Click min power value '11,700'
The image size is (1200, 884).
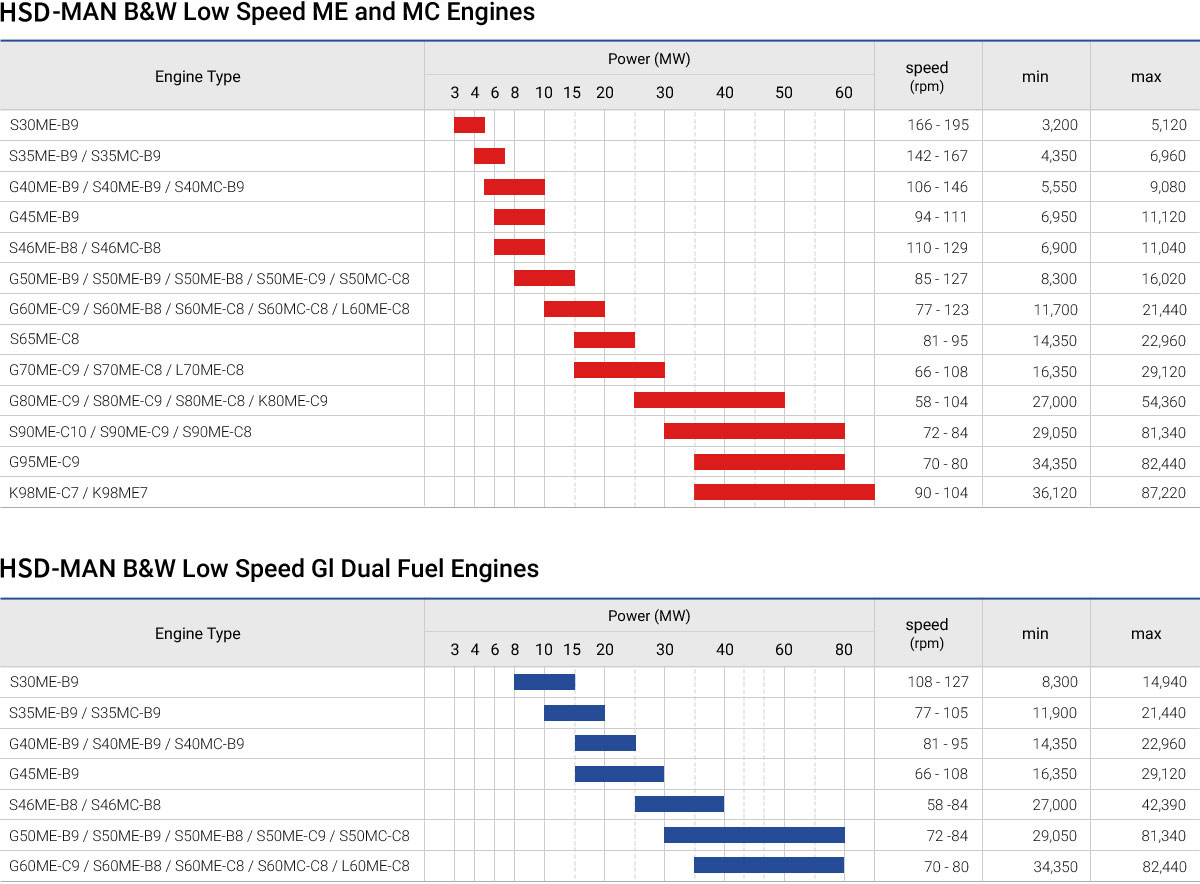(1056, 310)
